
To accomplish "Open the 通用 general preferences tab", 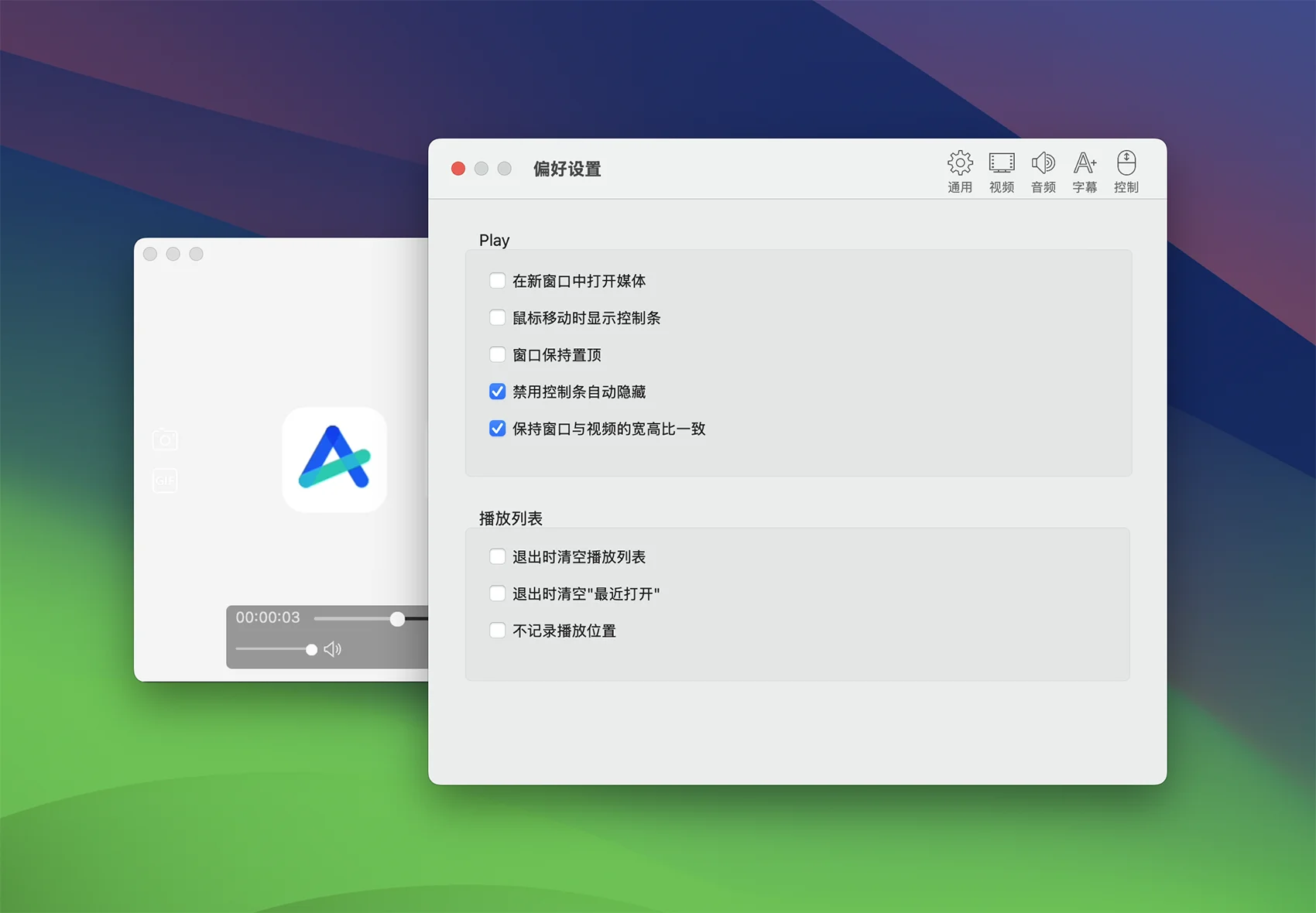I will coord(960,172).
